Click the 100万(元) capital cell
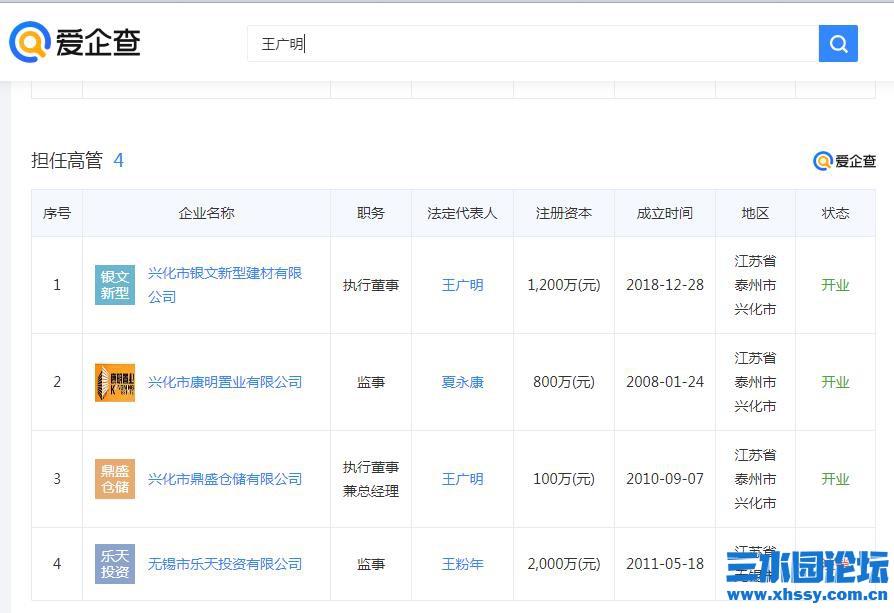The image size is (894, 613). point(564,479)
